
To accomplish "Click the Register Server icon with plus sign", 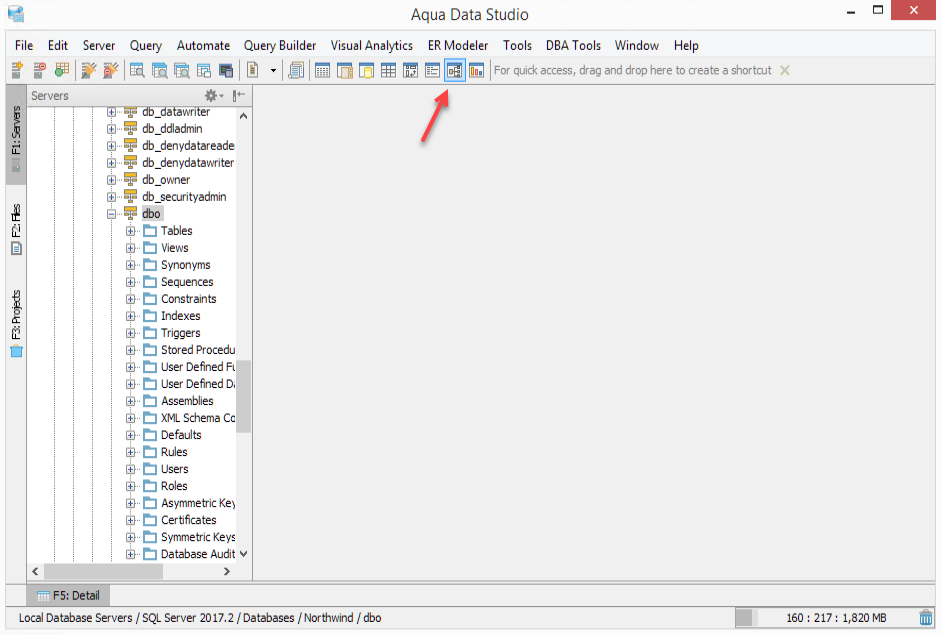I will coord(17,70).
